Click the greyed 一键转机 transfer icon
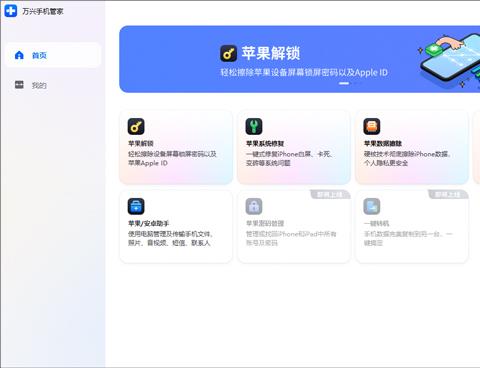The width and height of the screenshot is (480, 368). point(372,206)
